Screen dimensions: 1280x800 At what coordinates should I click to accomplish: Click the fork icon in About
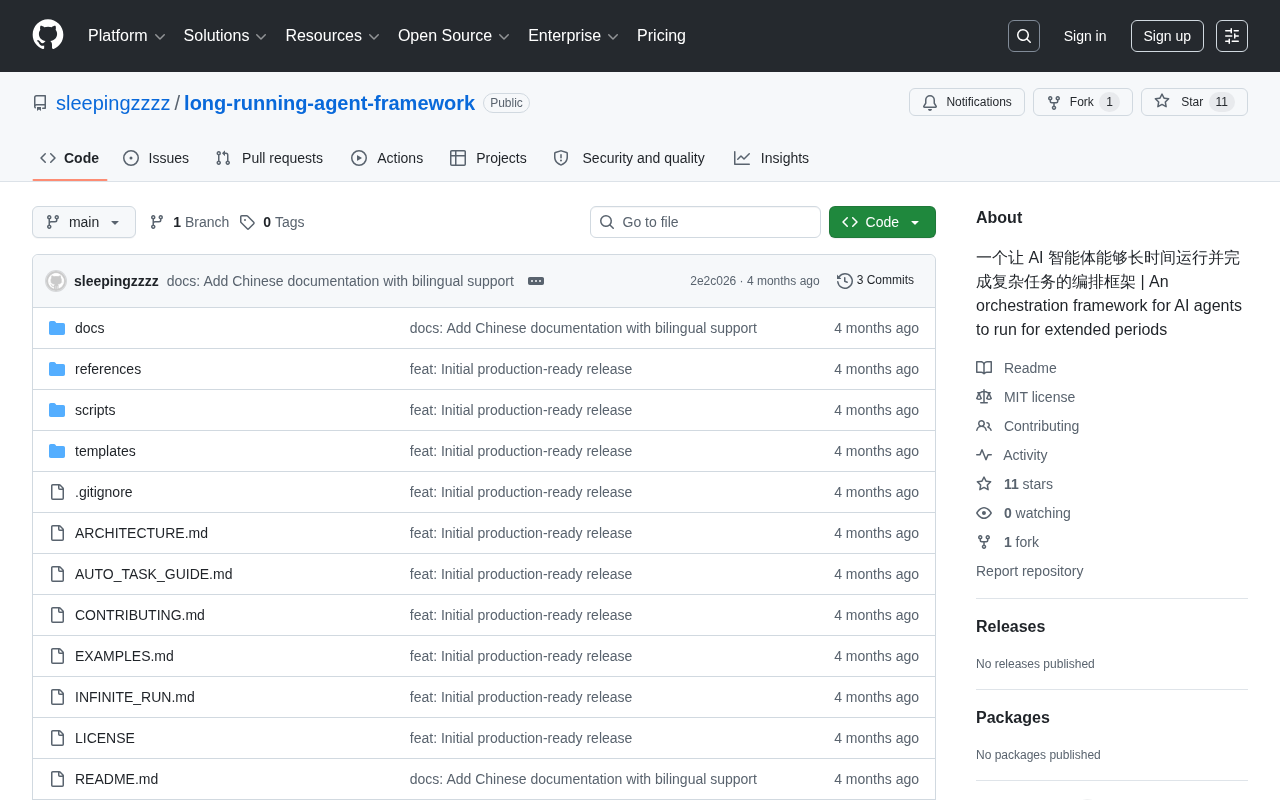click(x=984, y=542)
